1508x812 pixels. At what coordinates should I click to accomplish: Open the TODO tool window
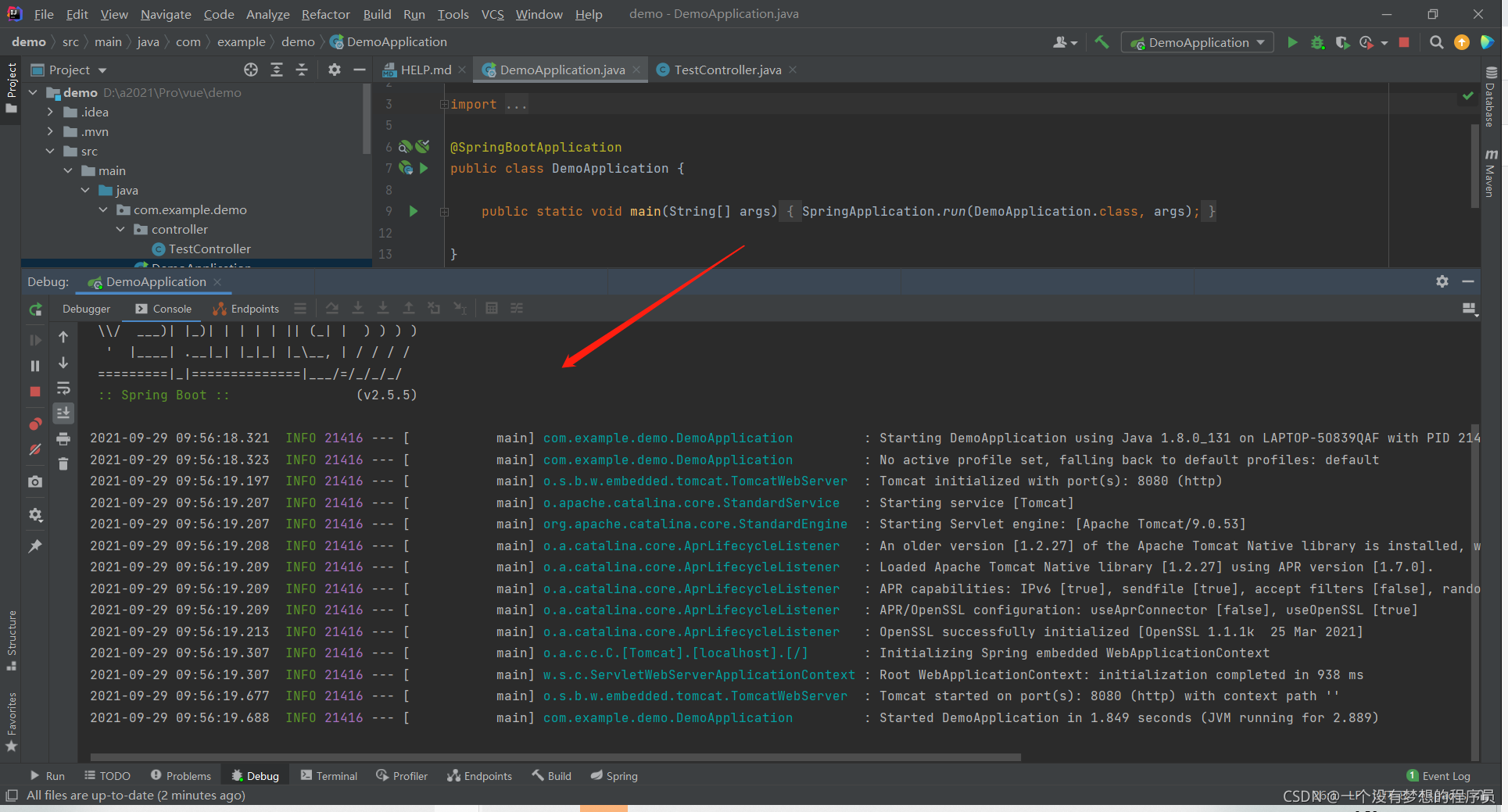click(x=108, y=775)
